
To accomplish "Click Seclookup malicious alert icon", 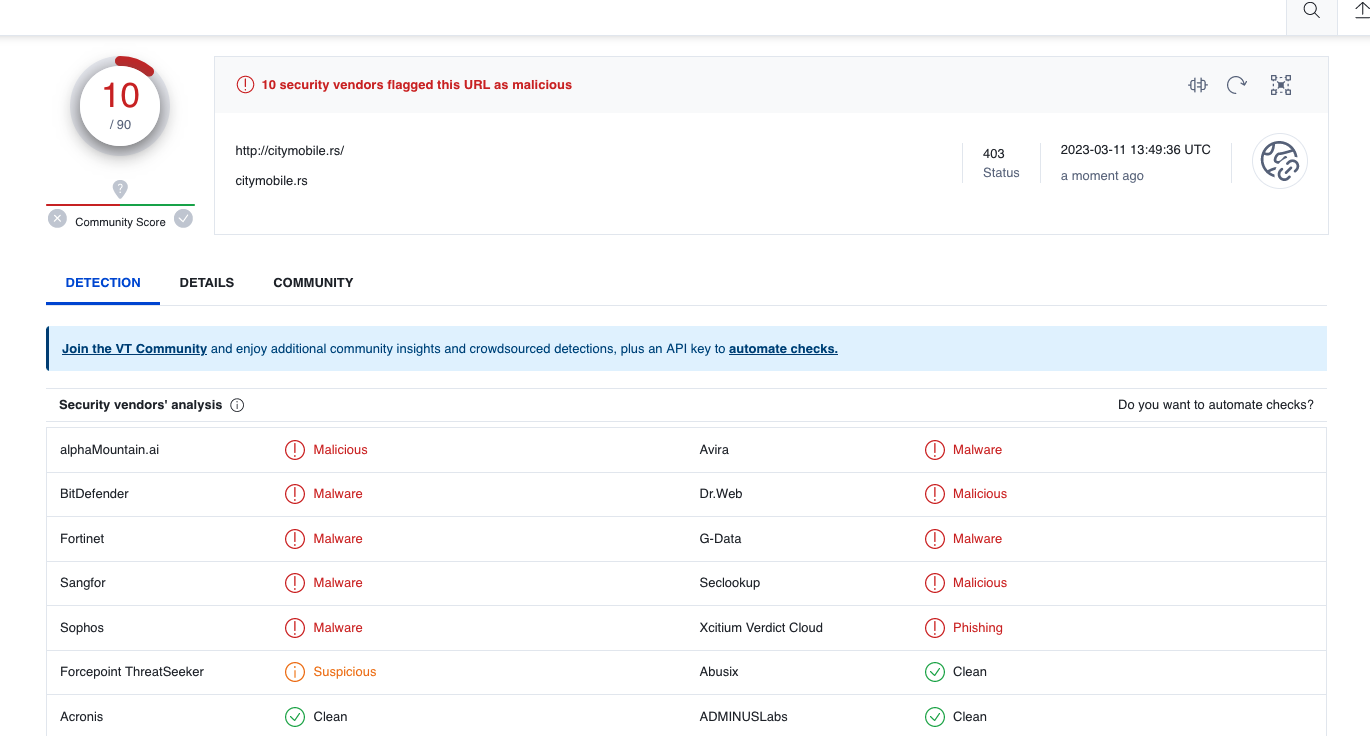I will (x=935, y=583).
